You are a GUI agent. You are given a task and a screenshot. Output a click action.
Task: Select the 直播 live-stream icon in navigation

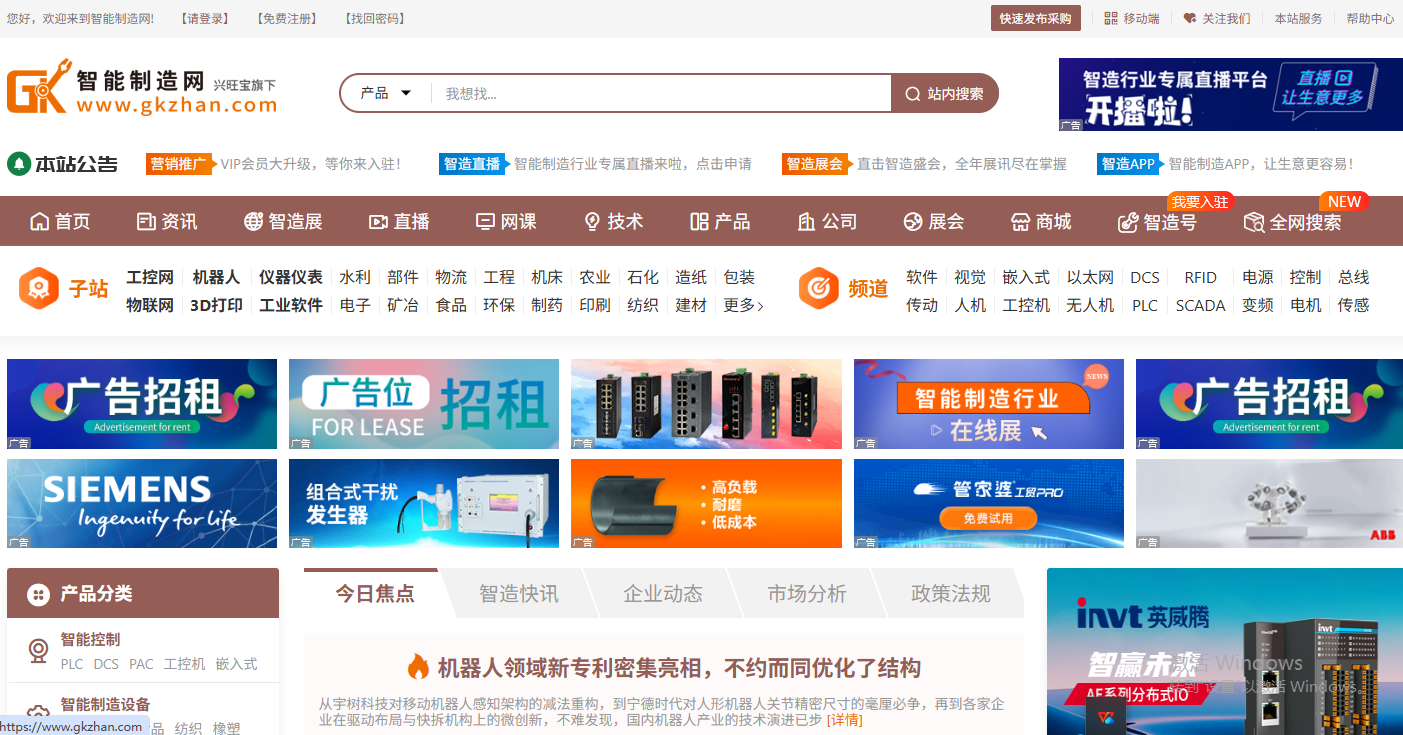click(377, 221)
